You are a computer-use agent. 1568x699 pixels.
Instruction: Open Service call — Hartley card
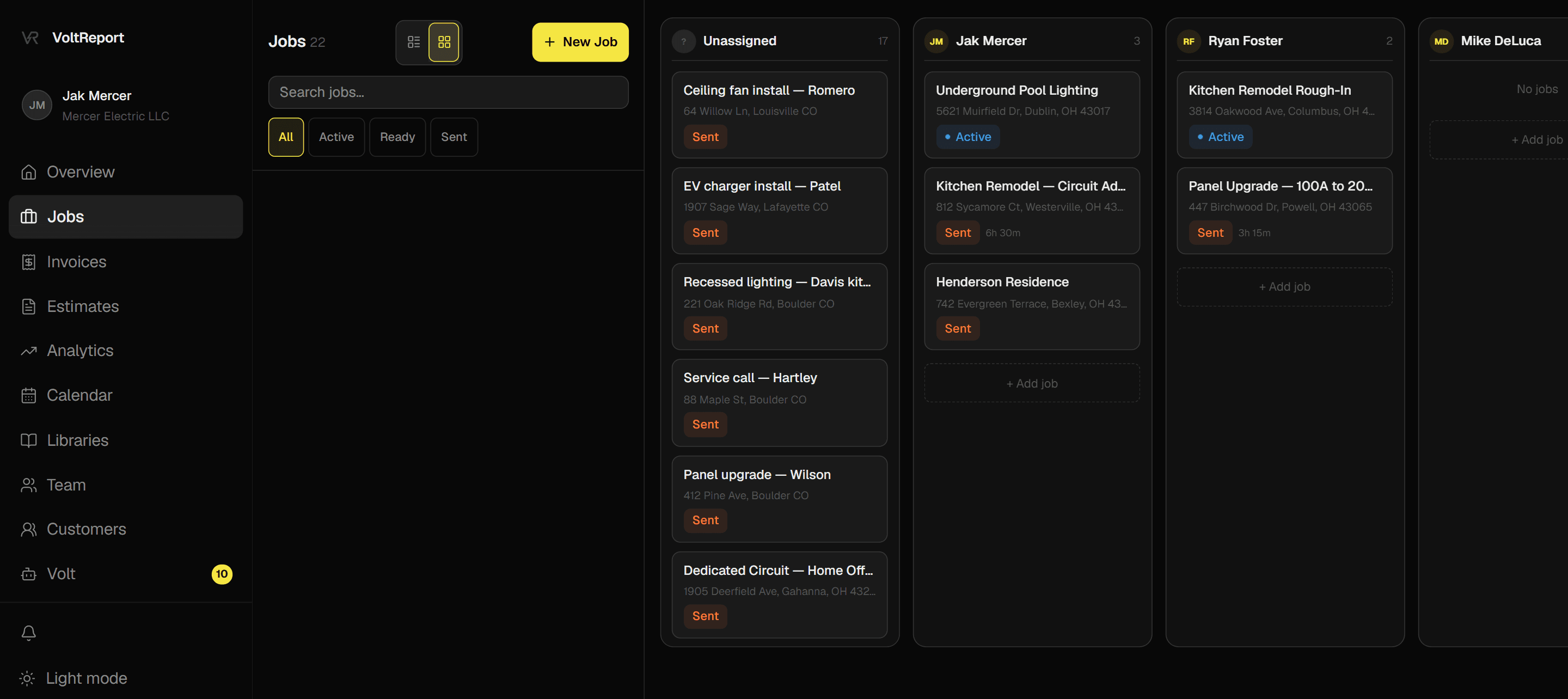(x=780, y=403)
